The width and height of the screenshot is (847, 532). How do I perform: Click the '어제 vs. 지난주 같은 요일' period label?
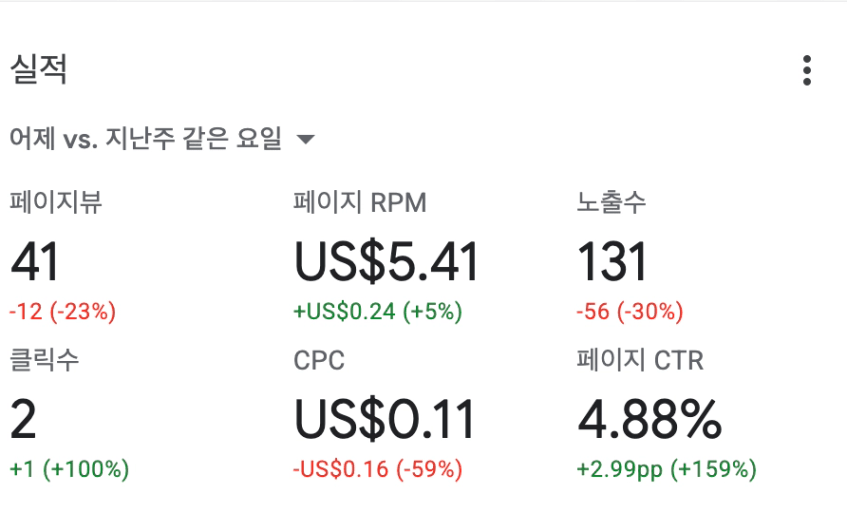[146, 139]
